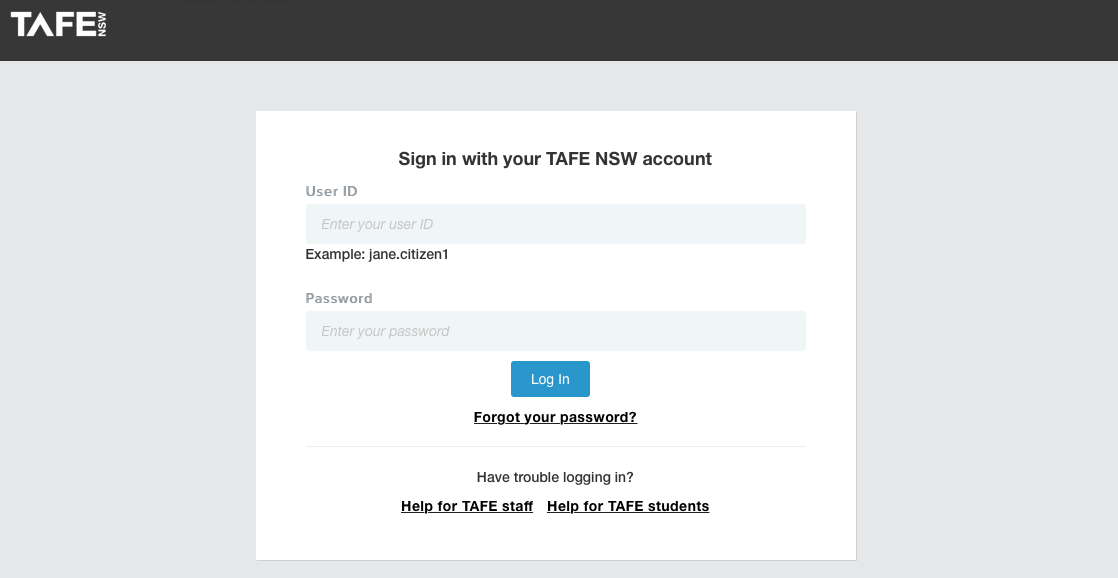Click the sign-in heading text
This screenshot has height=578, width=1118.
click(x=555, y=159)
